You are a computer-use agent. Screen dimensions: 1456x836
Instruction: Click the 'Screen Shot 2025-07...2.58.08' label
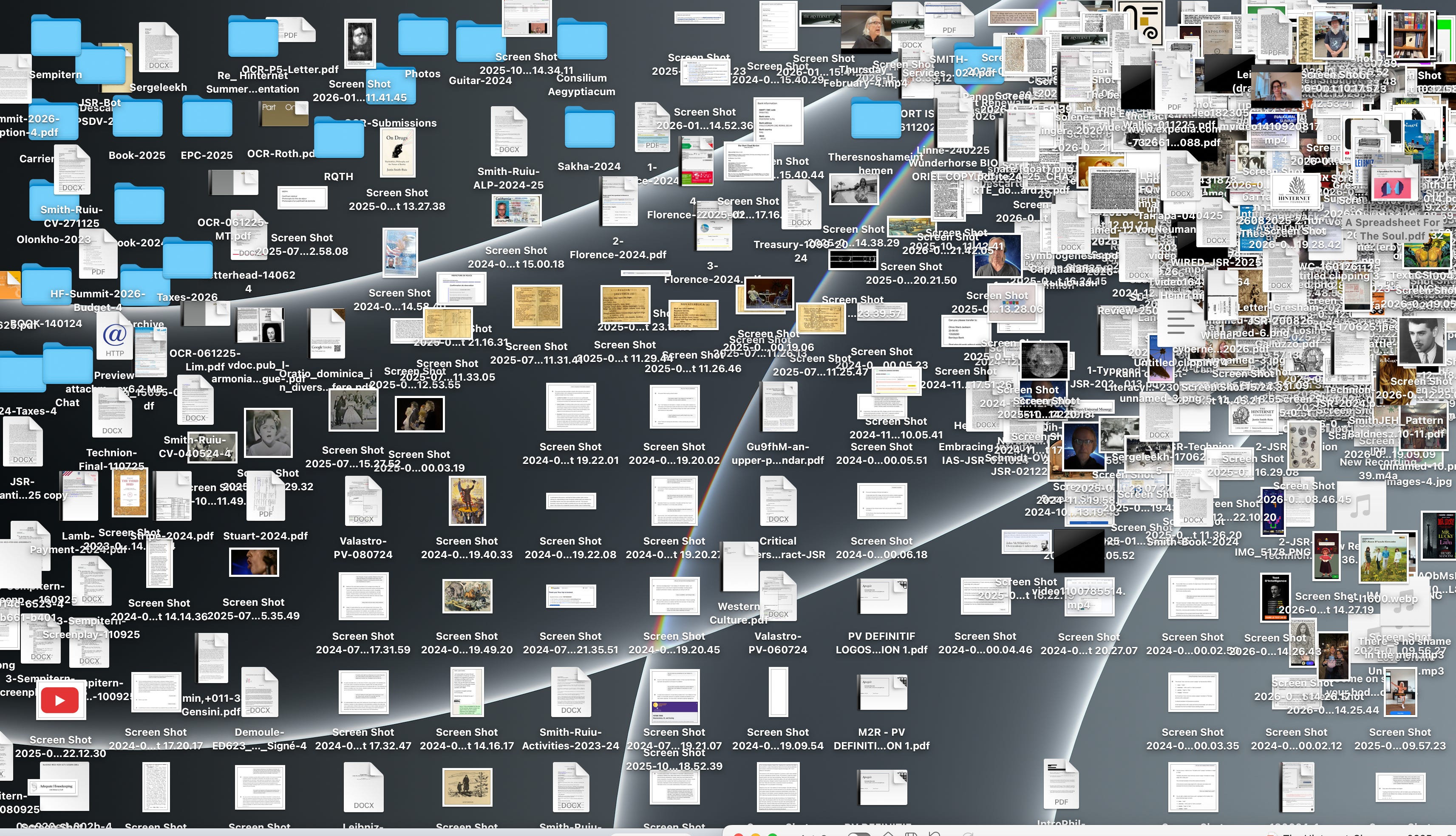pyautogui.click(x=302, y=245)
